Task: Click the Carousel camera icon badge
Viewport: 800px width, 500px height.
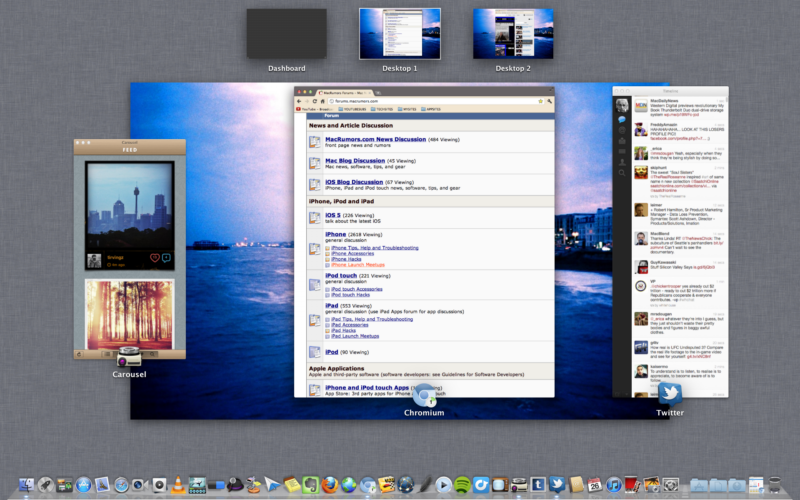Action: point(129,357)
